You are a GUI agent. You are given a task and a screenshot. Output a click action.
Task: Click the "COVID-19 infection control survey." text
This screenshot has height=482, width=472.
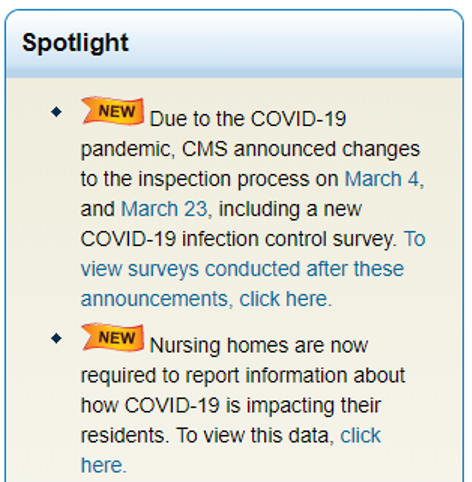coord(239,239)
